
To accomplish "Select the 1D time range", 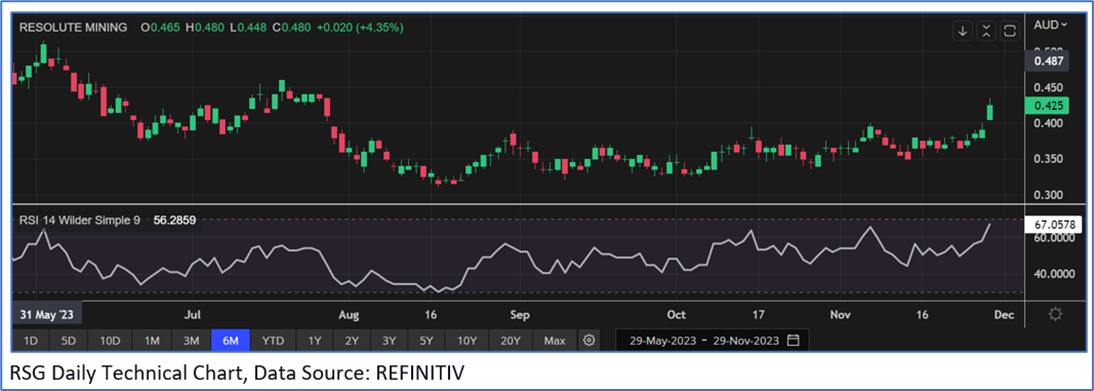I will click(31, 341).
